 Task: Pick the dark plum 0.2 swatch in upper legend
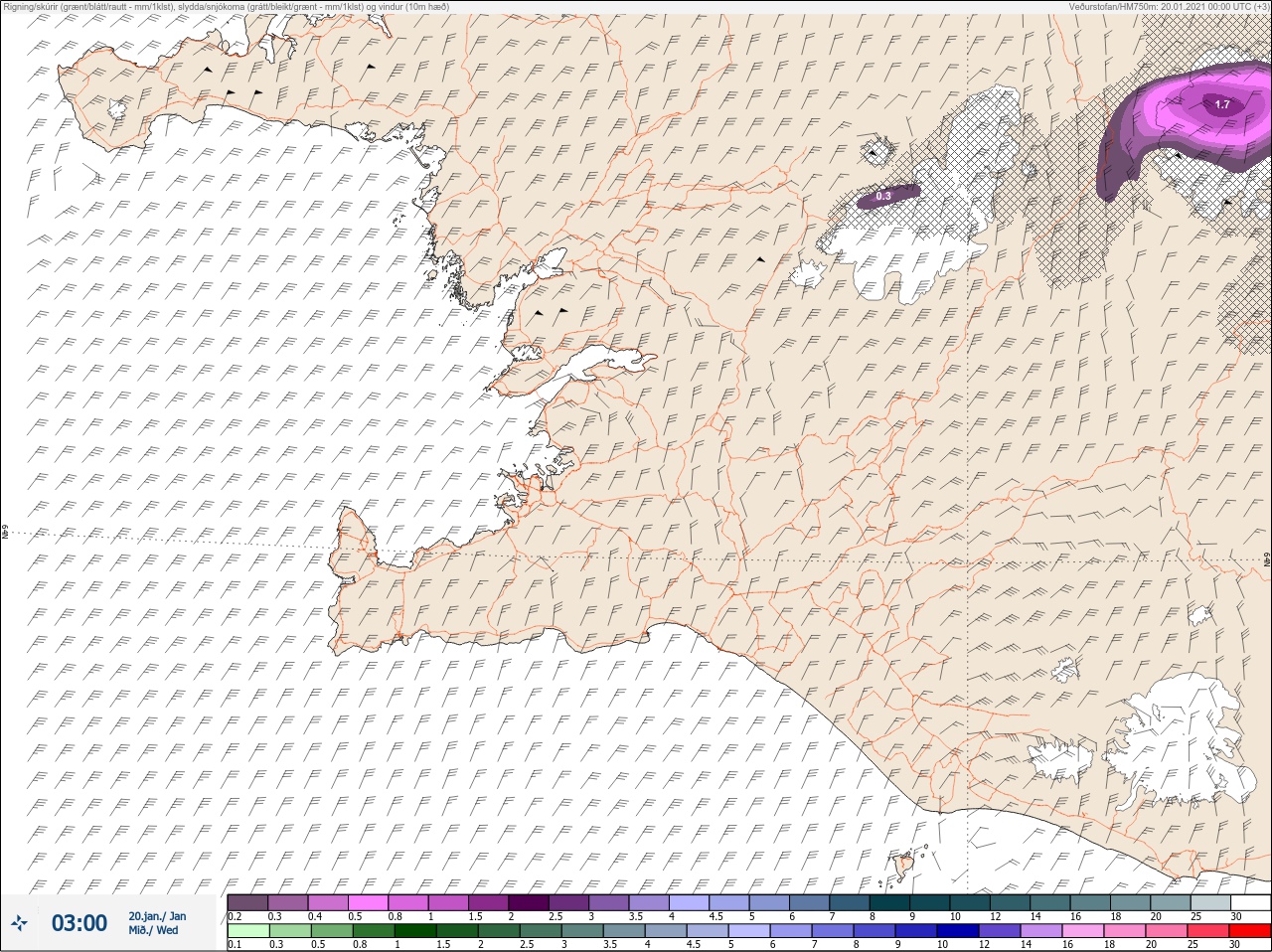pyautogui.click(x=247, y=902)
